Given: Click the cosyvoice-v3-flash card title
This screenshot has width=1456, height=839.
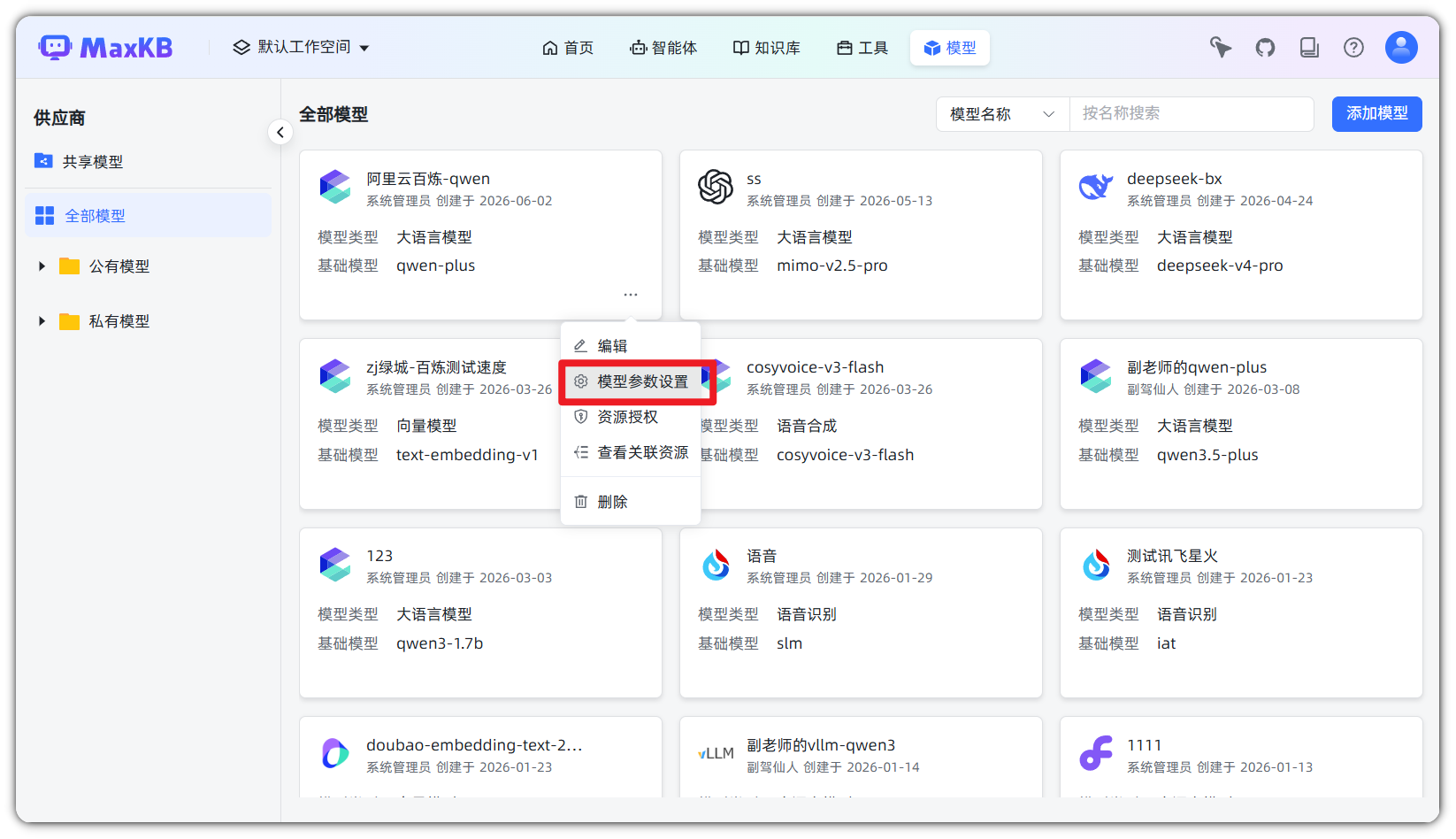Looking at the screenshot, I should click(815, 367).
